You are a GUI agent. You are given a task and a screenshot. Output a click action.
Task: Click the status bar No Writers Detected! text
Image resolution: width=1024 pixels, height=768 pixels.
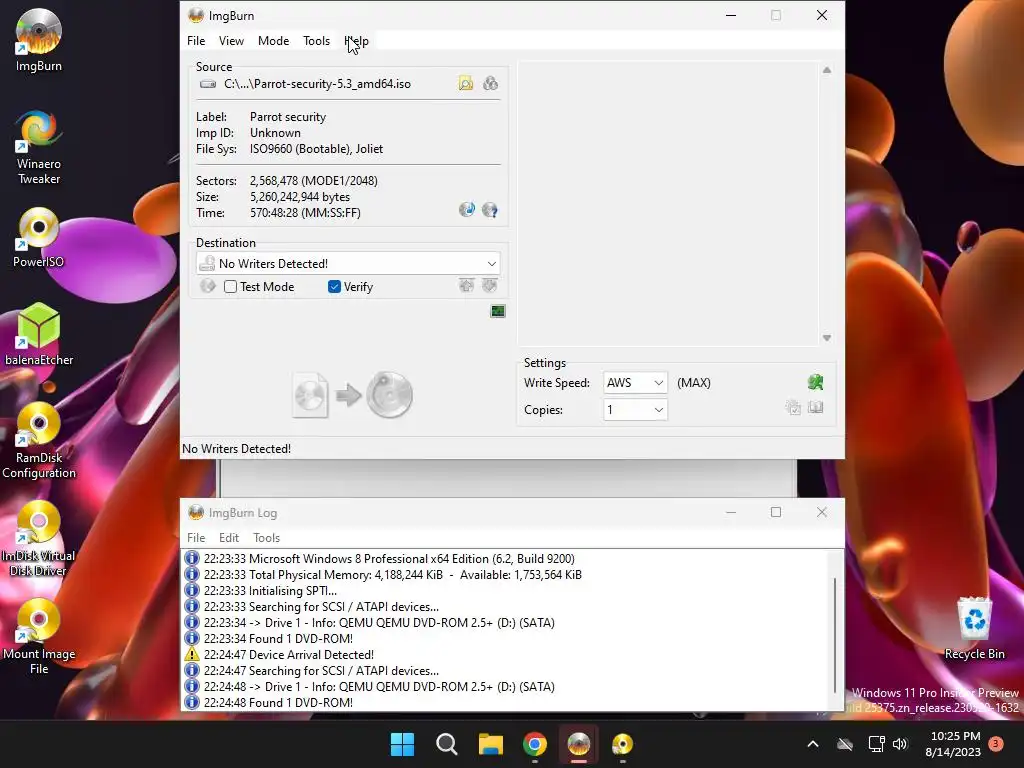236,449
